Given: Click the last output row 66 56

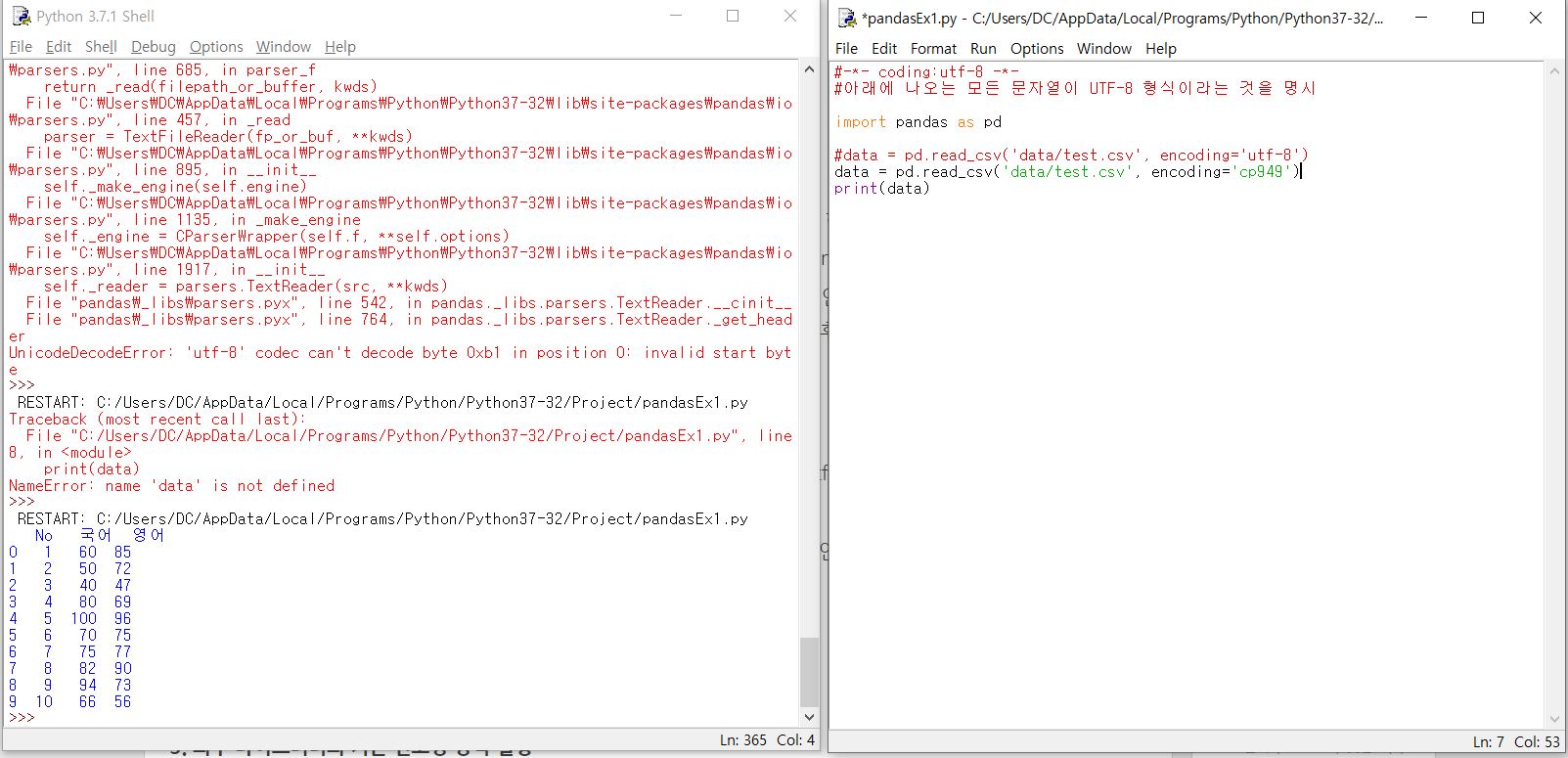Looking at the screenshot, I should point(69,702).
